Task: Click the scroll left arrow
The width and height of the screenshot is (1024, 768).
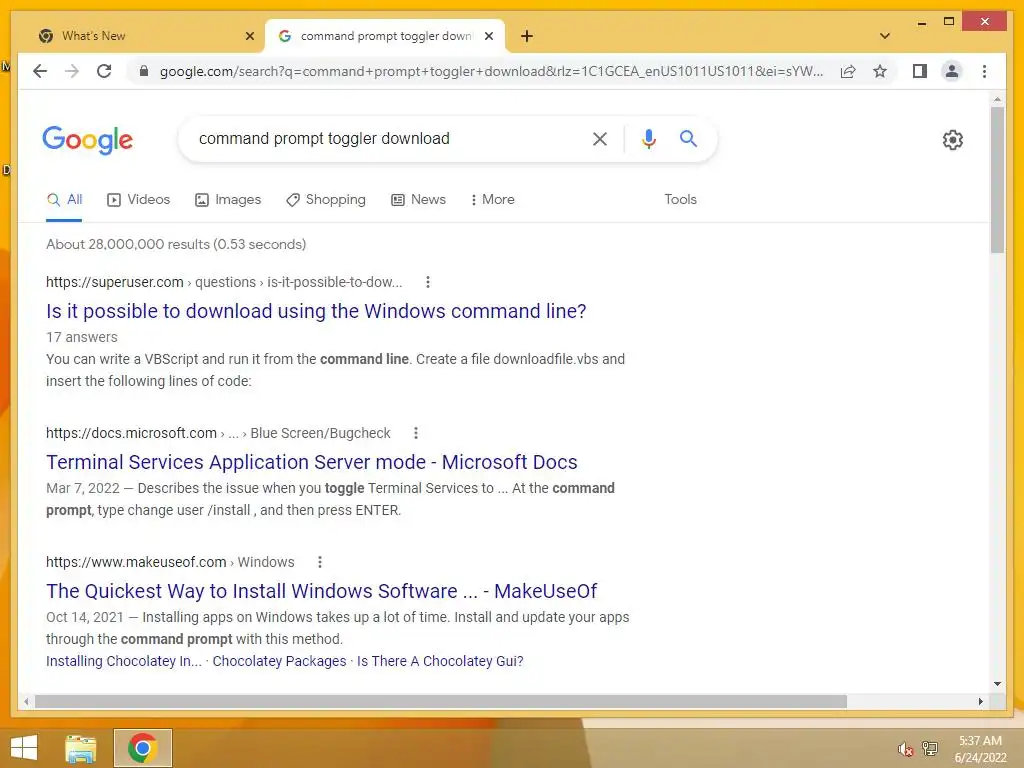Action: 26,701
